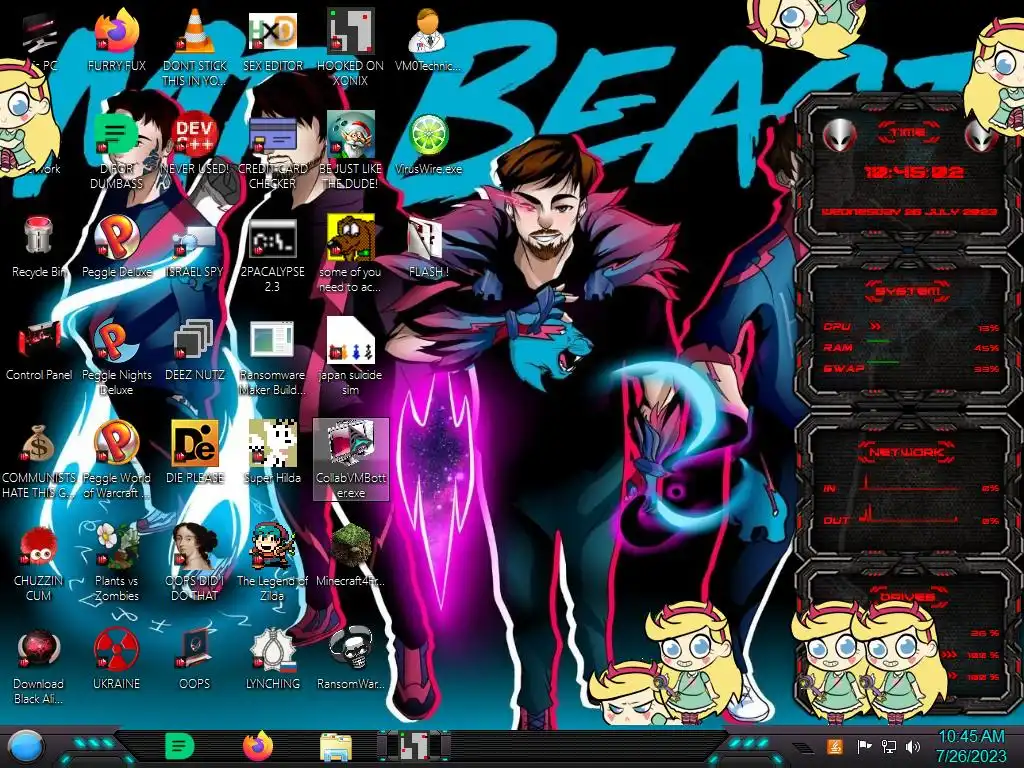Open the japan suicide sim icon

[x=351, y=357]
